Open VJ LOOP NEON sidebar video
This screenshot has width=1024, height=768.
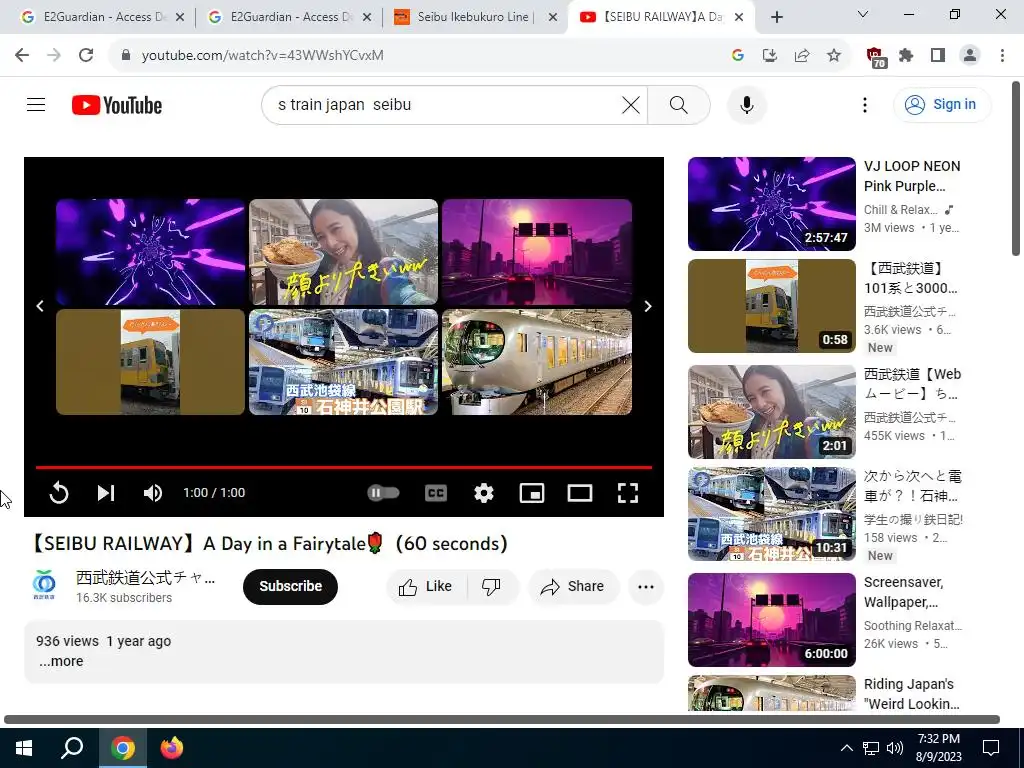771,204
